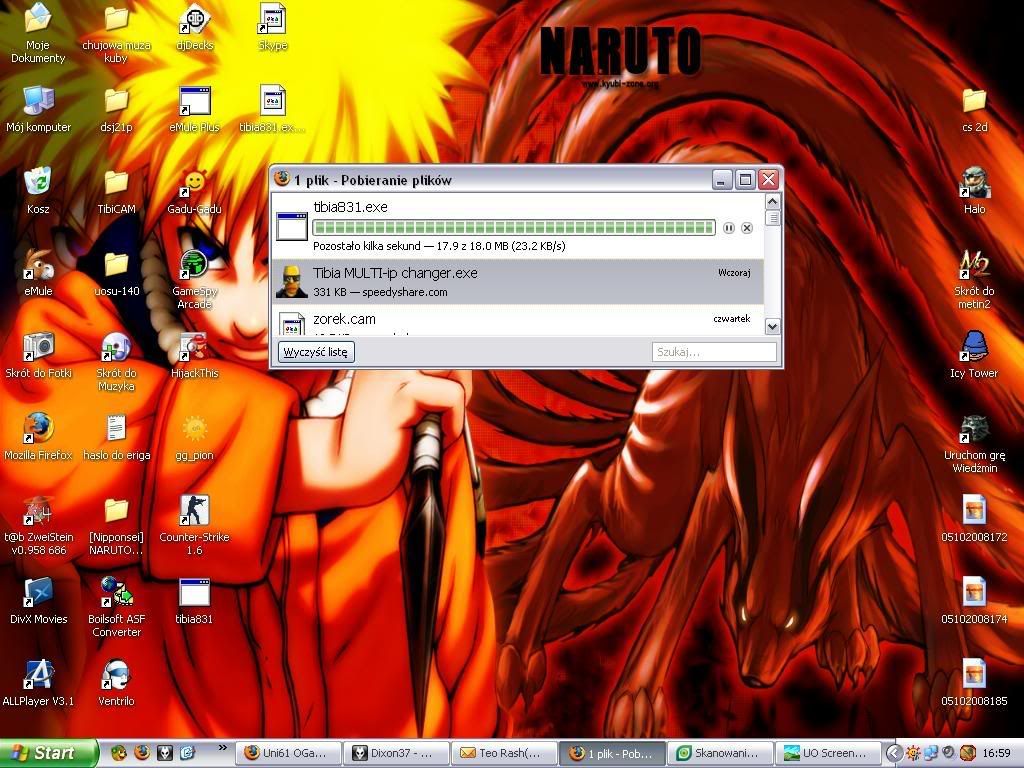1024x768 pixels.
Task: Pause the tibia831.exe download
Action: [729, 228]
